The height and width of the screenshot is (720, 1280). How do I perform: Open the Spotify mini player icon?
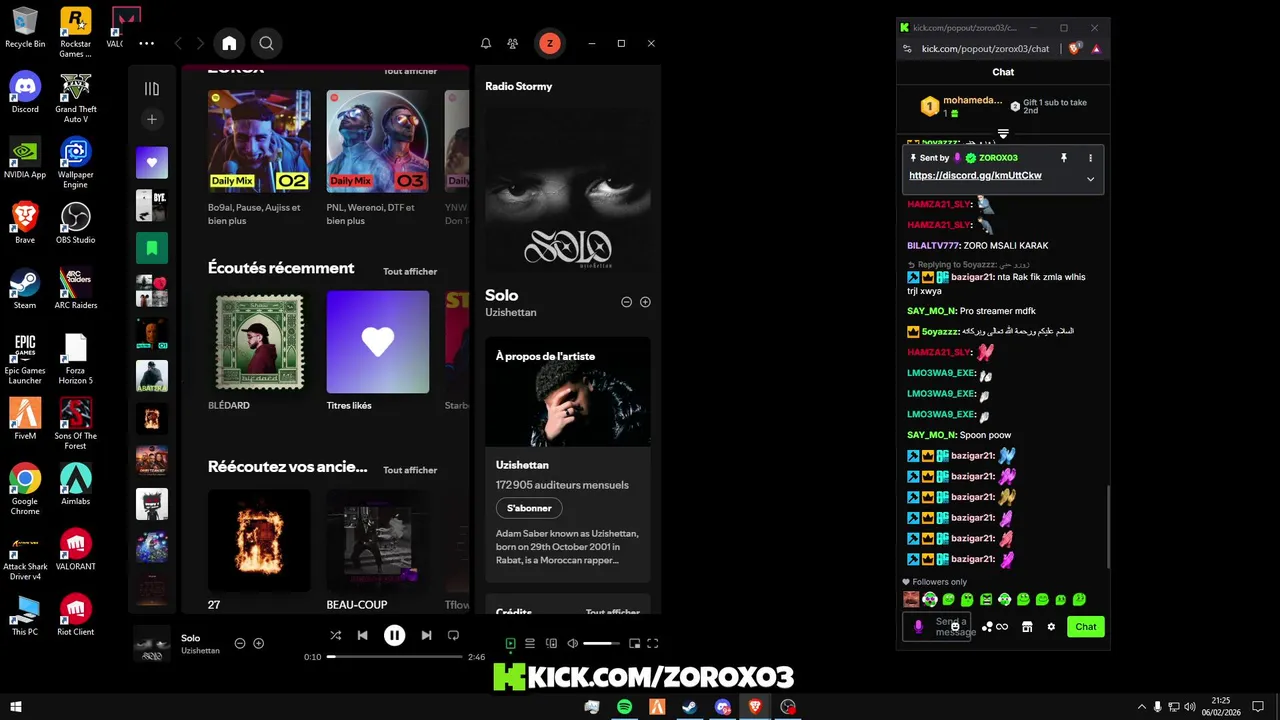pyautogui.click(x=633, y=643)
